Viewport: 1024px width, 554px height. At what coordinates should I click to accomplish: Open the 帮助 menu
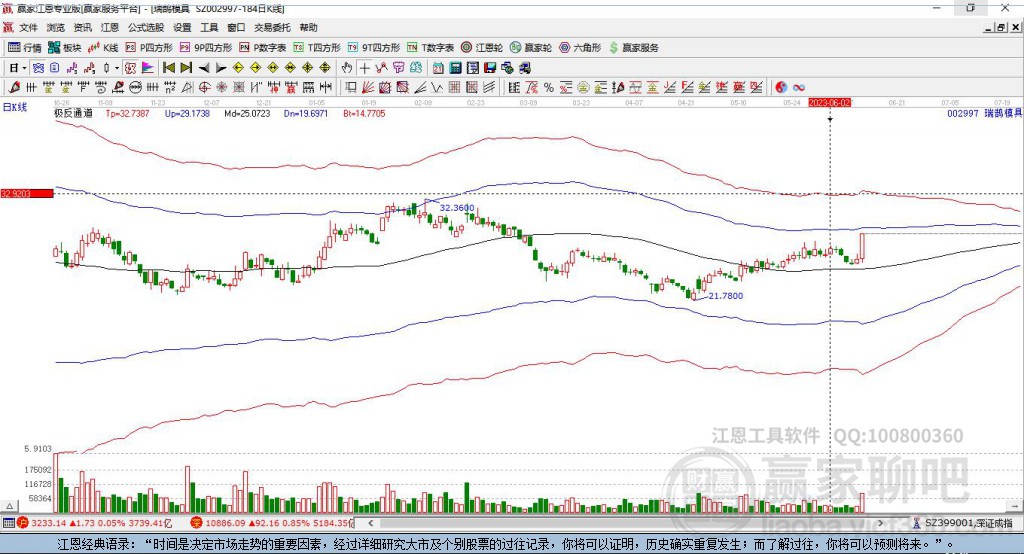[x=308, y=27]
